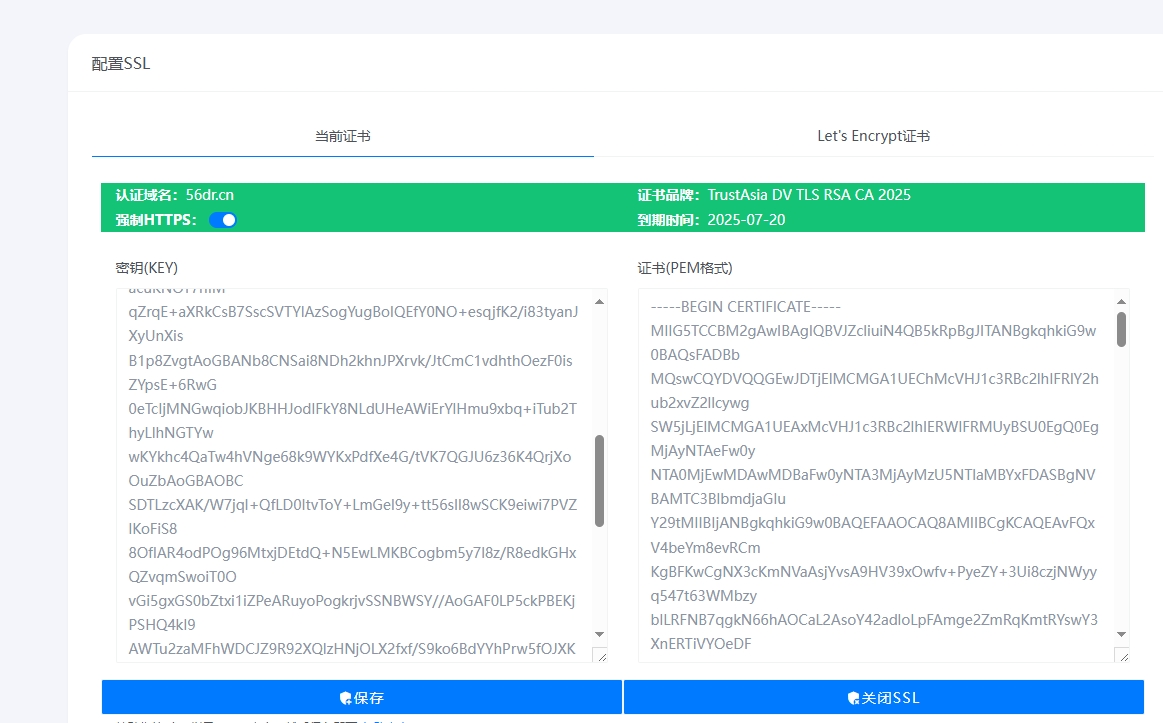Click the 配置SSL heading

121,64
